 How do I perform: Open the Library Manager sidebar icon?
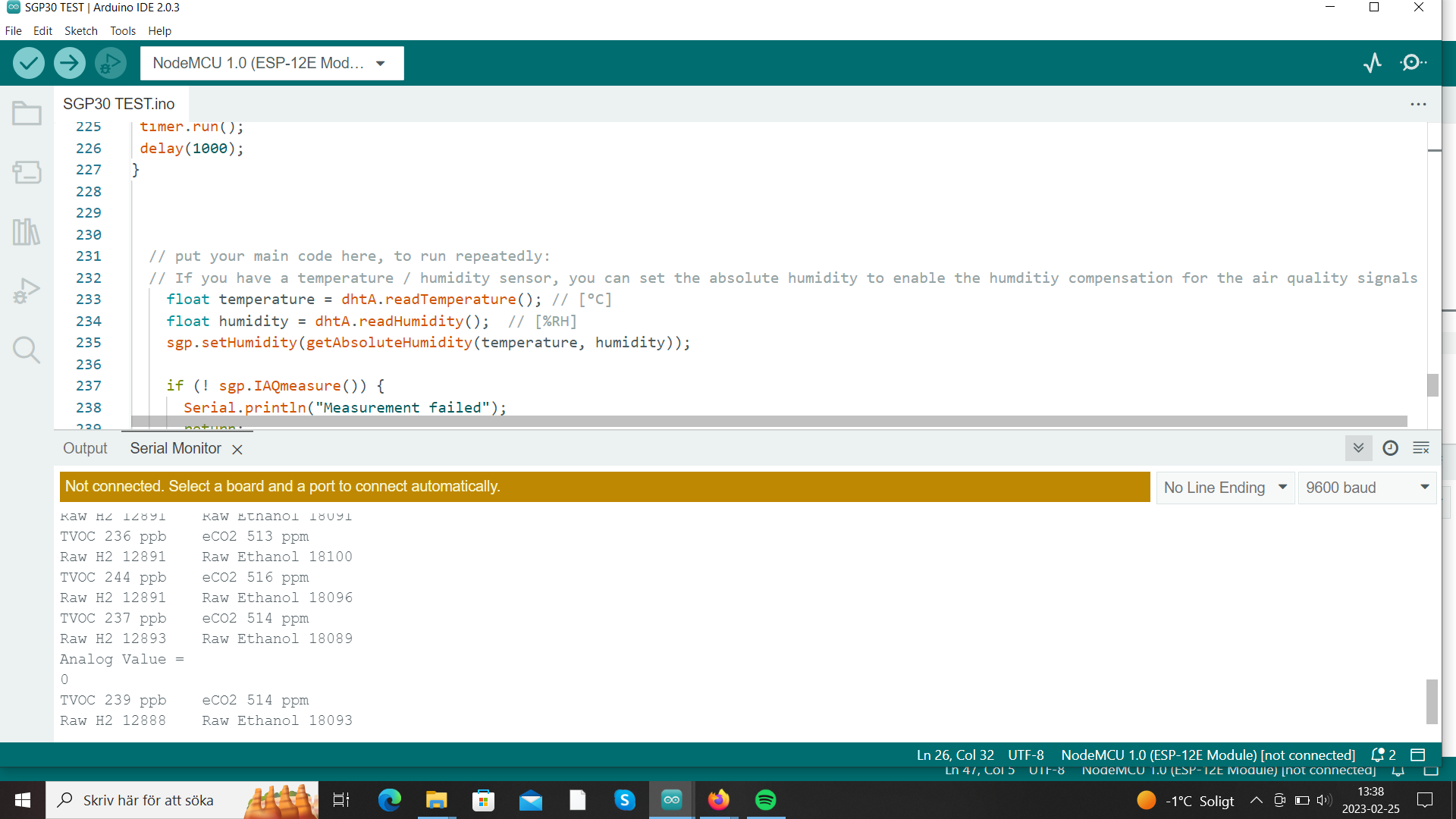(27, 231)
